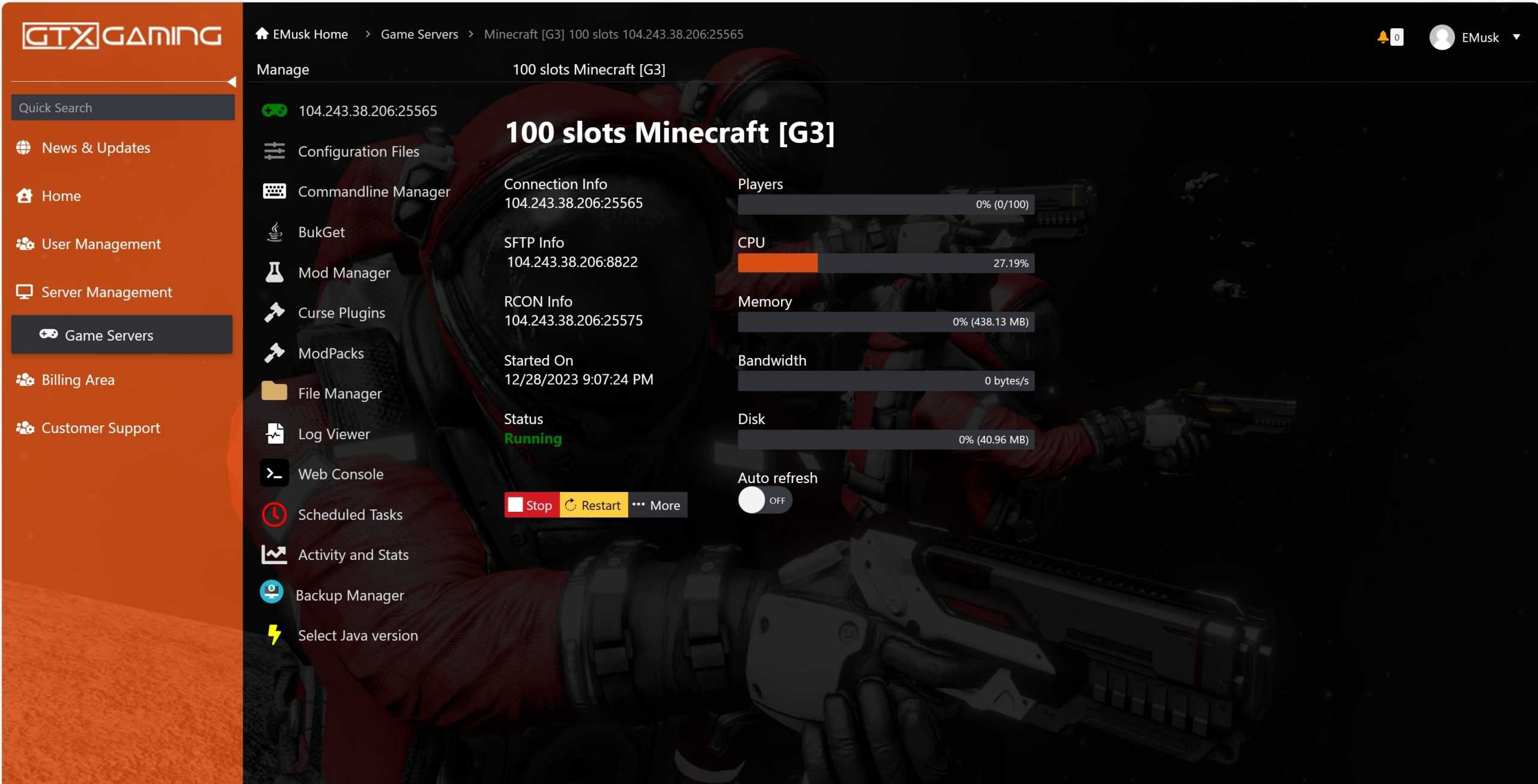Viewport: 1538px width, 784px height.
Task: Enable Auto refresh
Action: [764, 500]
